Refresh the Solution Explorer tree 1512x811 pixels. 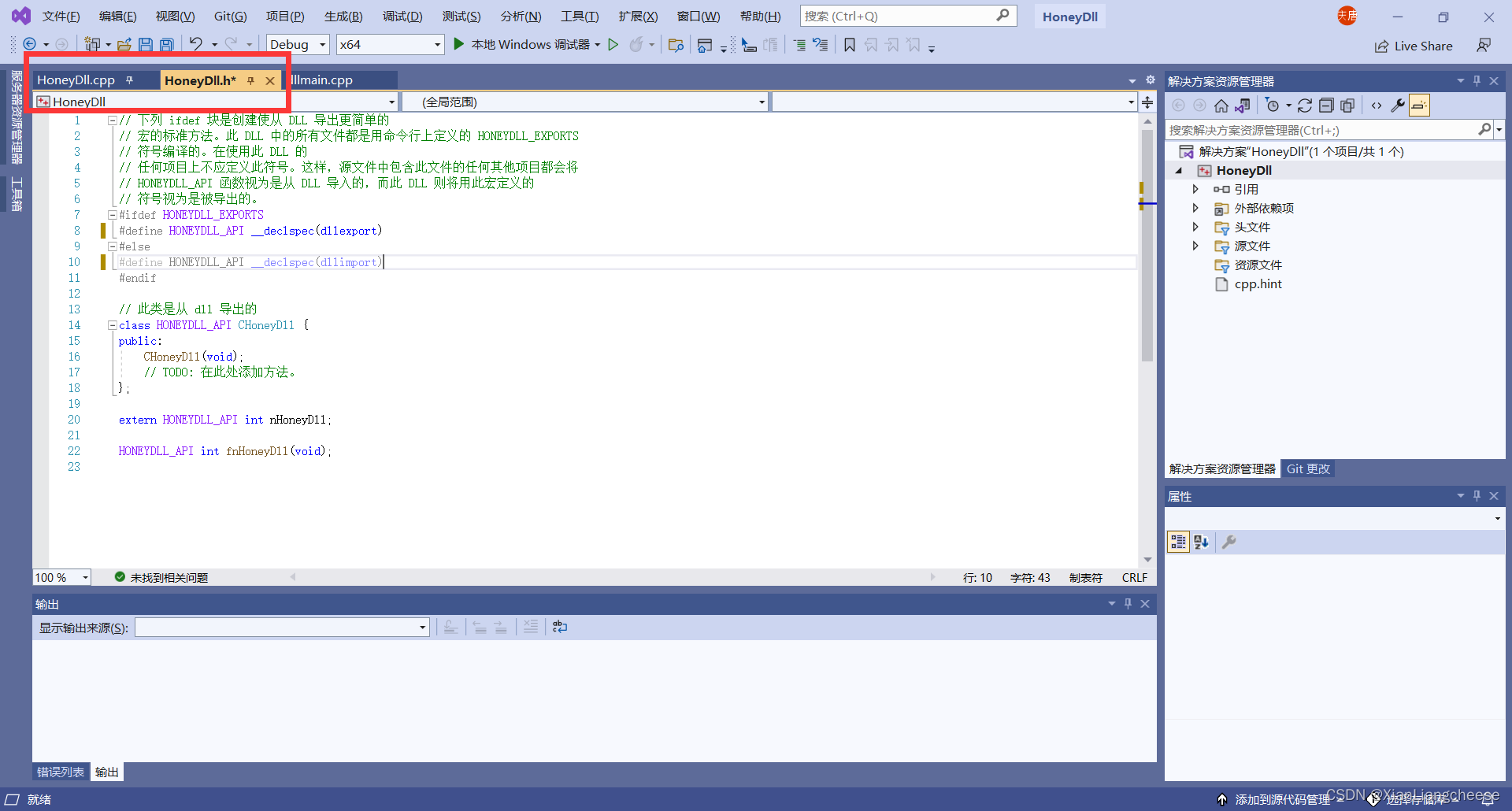pos(1305,106)
